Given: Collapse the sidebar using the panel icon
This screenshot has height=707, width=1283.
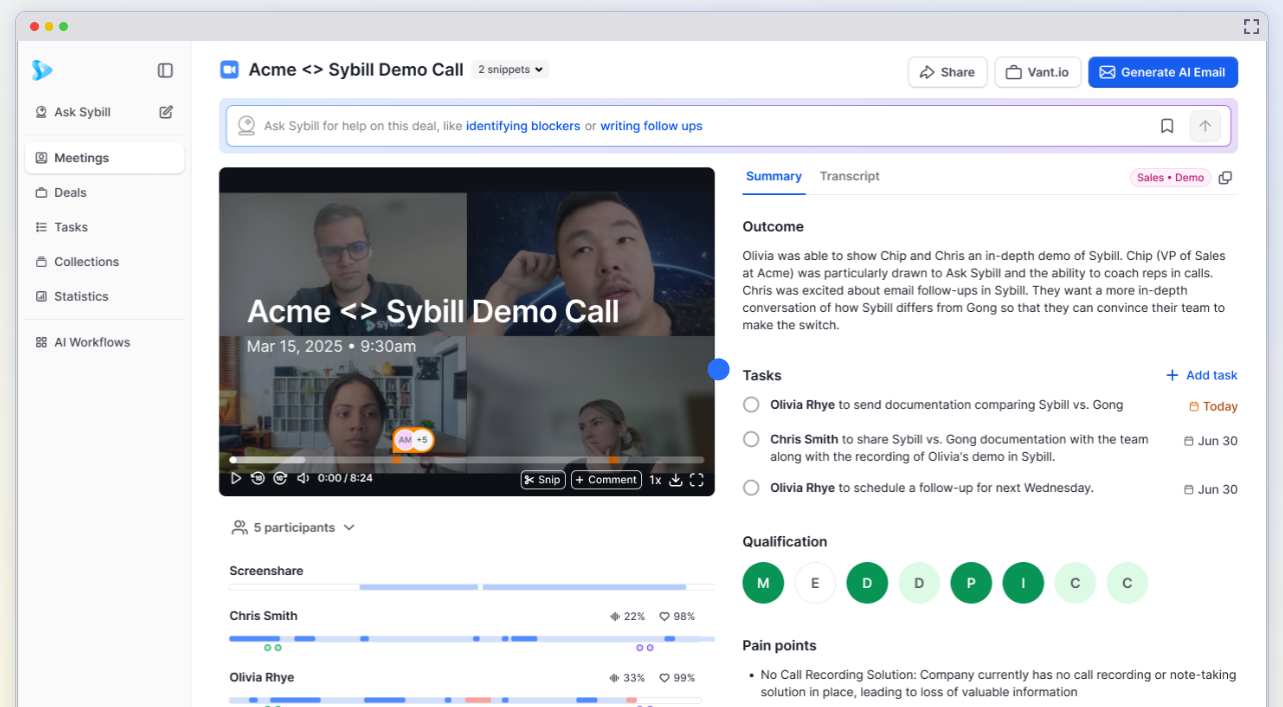Looking at the screenshot, I should [x=165, y=70].
